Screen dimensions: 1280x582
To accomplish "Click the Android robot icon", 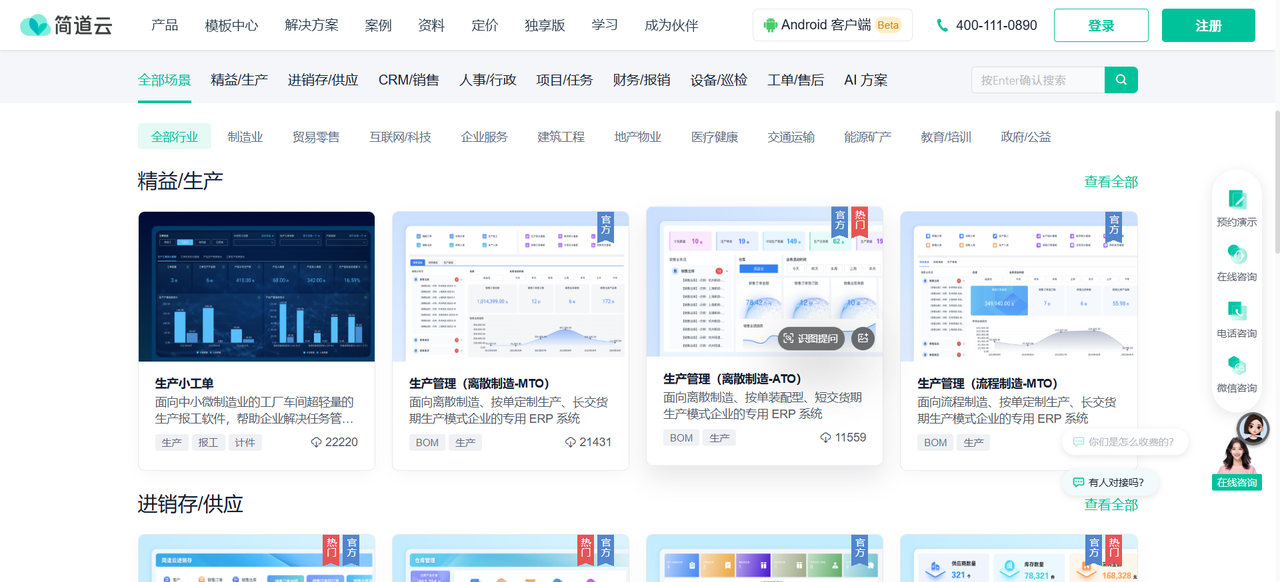I will point(770,25).
